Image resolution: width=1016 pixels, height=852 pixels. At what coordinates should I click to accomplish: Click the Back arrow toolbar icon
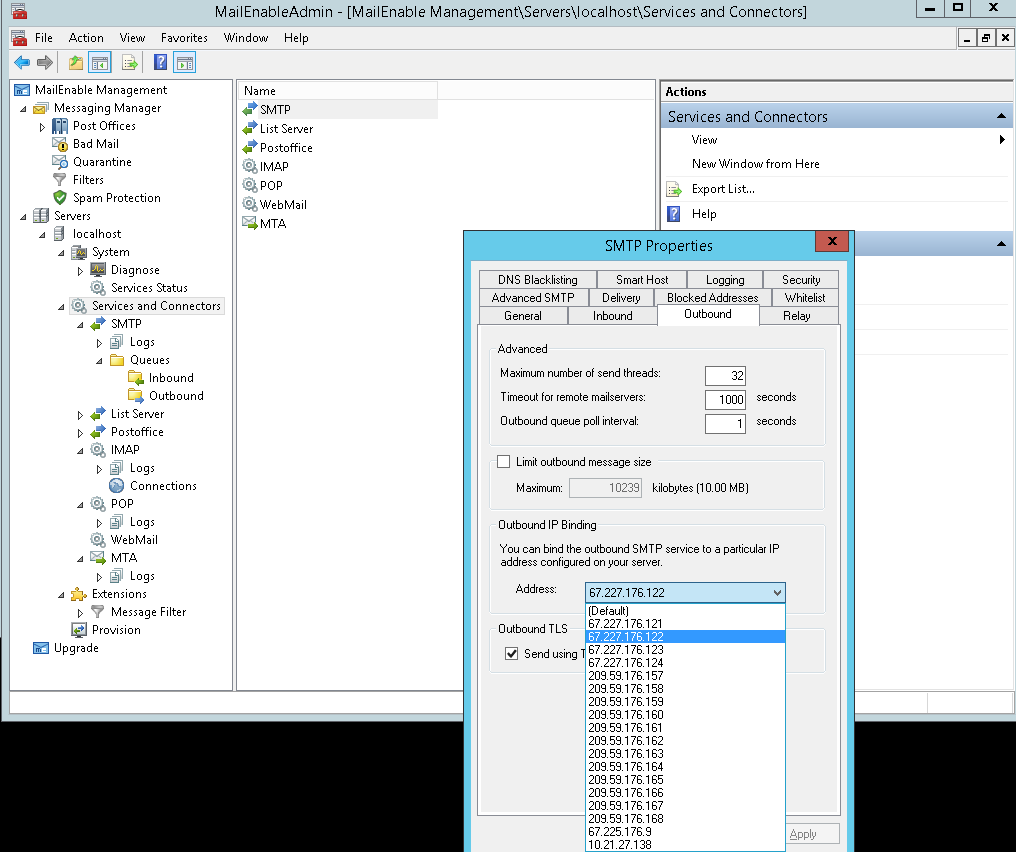(x=21, y=63)
